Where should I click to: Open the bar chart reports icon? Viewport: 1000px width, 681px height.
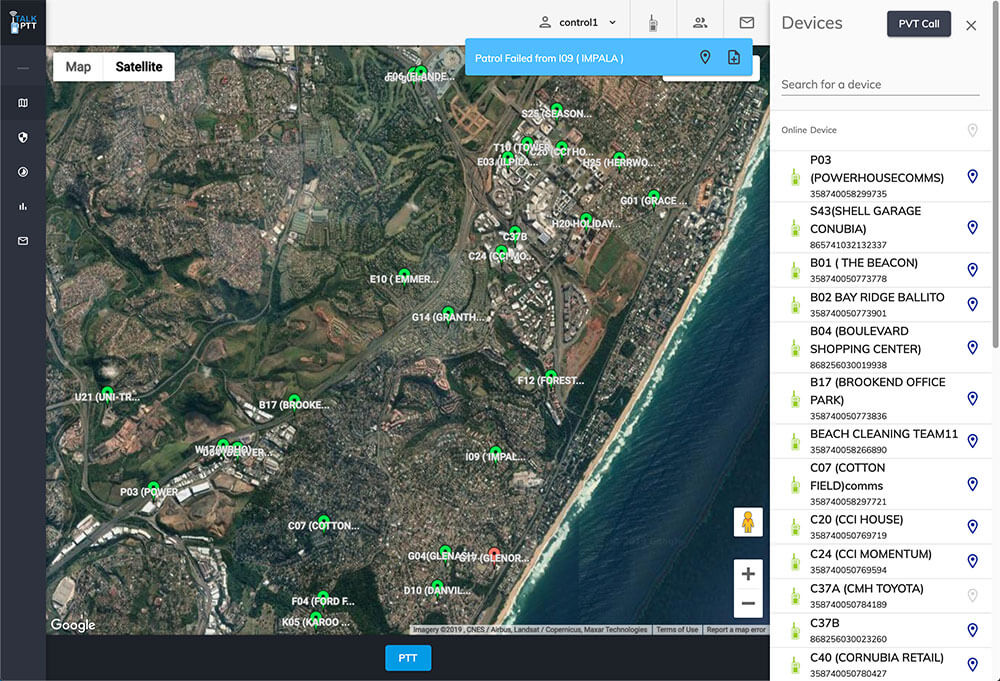[23, 206]
